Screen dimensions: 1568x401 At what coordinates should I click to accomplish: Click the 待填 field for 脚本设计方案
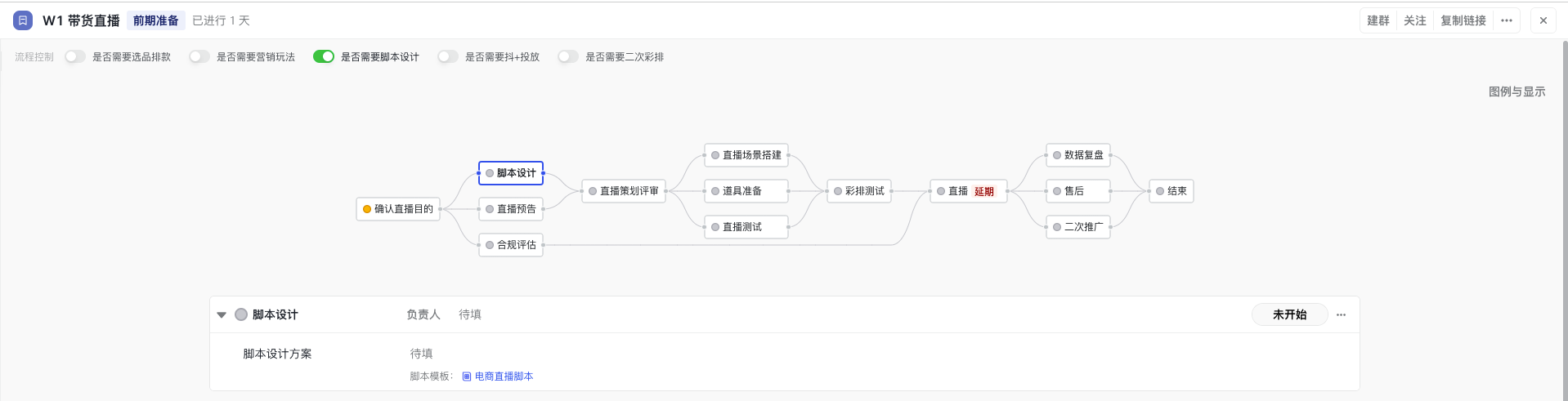pos(421,354)
